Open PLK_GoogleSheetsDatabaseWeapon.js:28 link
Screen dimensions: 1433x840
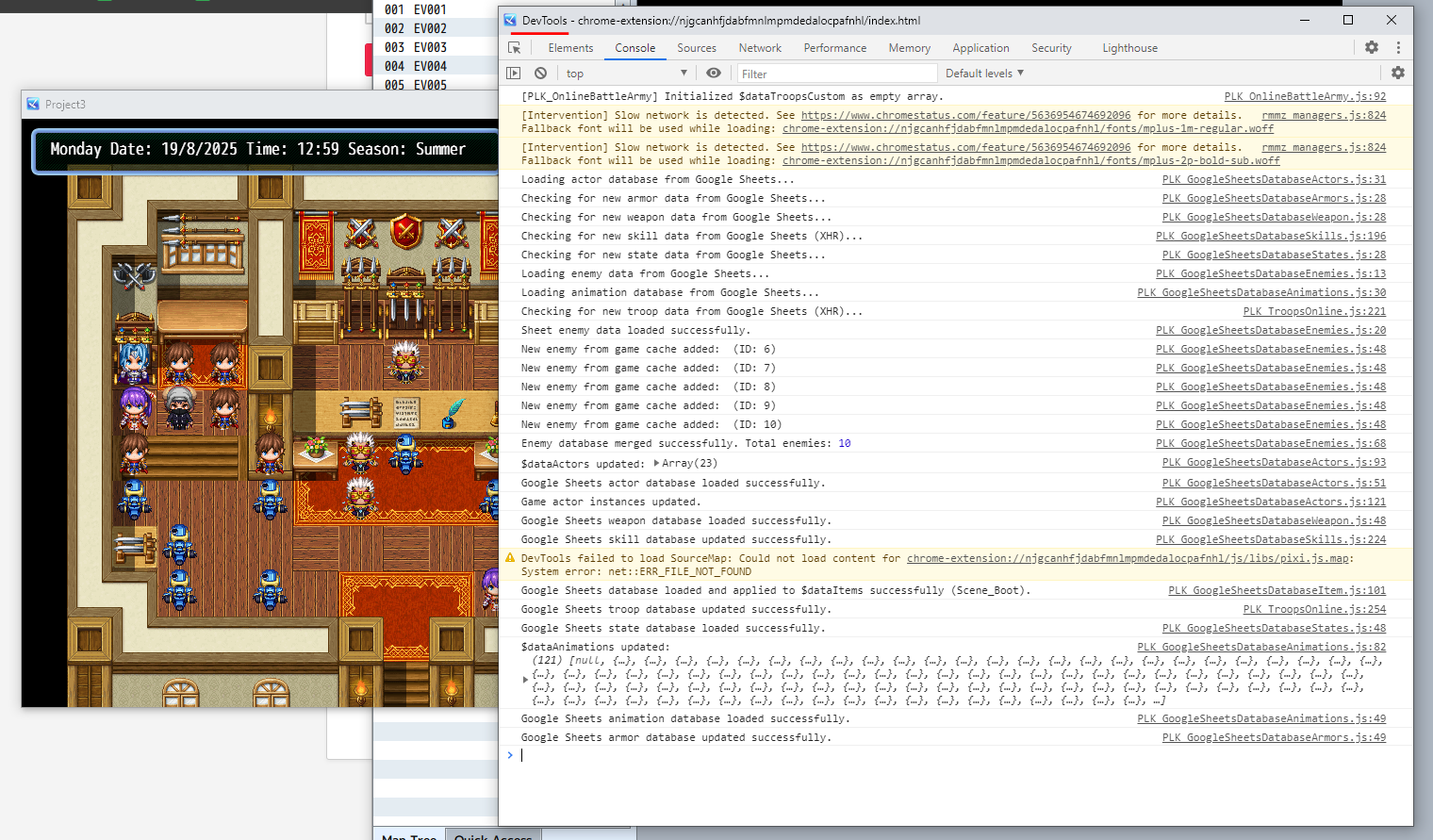(1274, 217)
